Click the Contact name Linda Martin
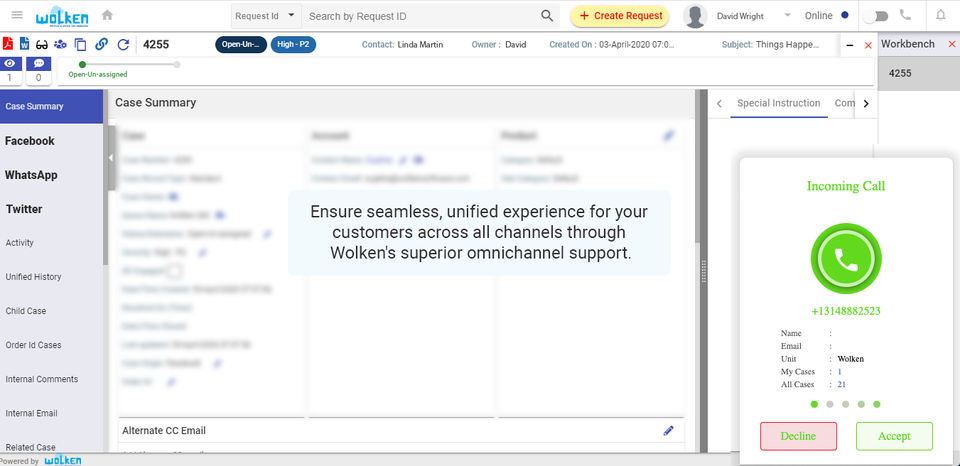Image resolution: width=960 pixels, height=466 pixels. 420,45
